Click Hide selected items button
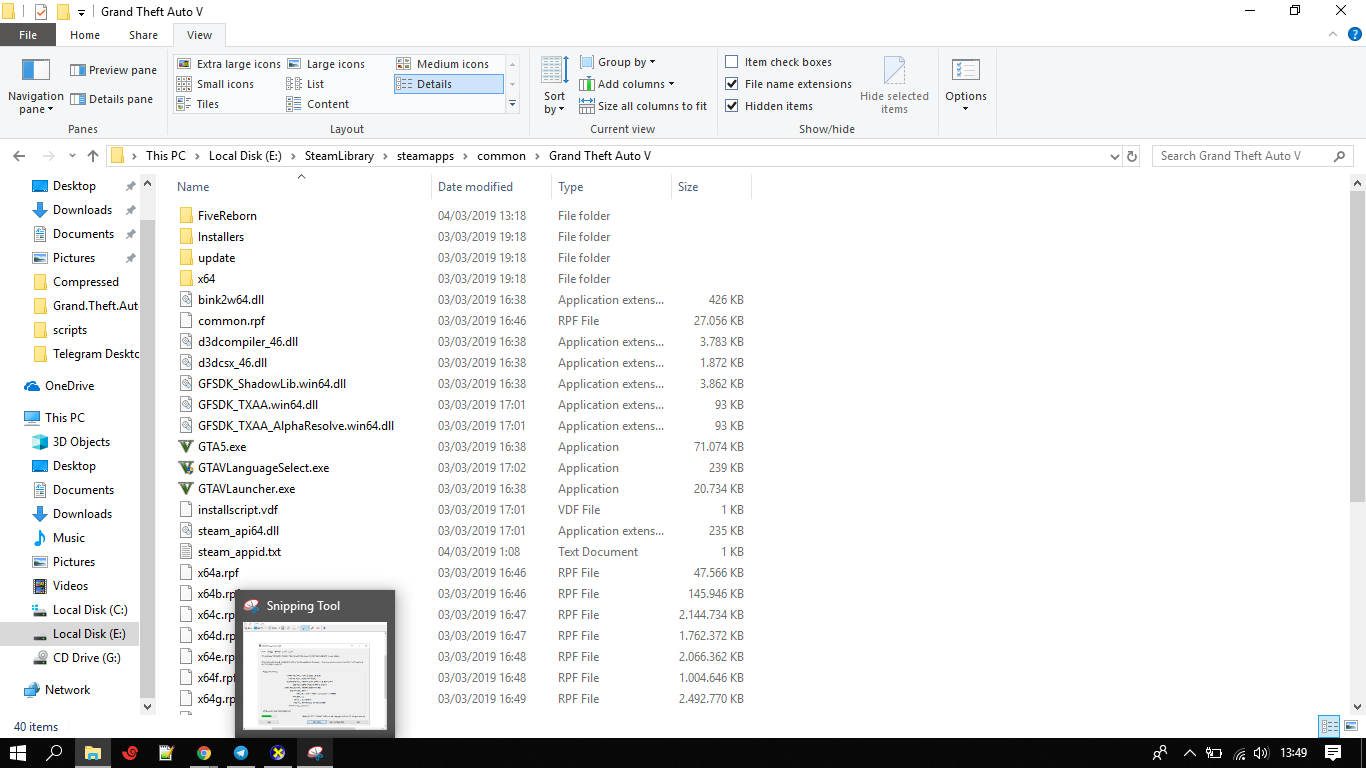The image size is (1366, 768). click(894, 86)
